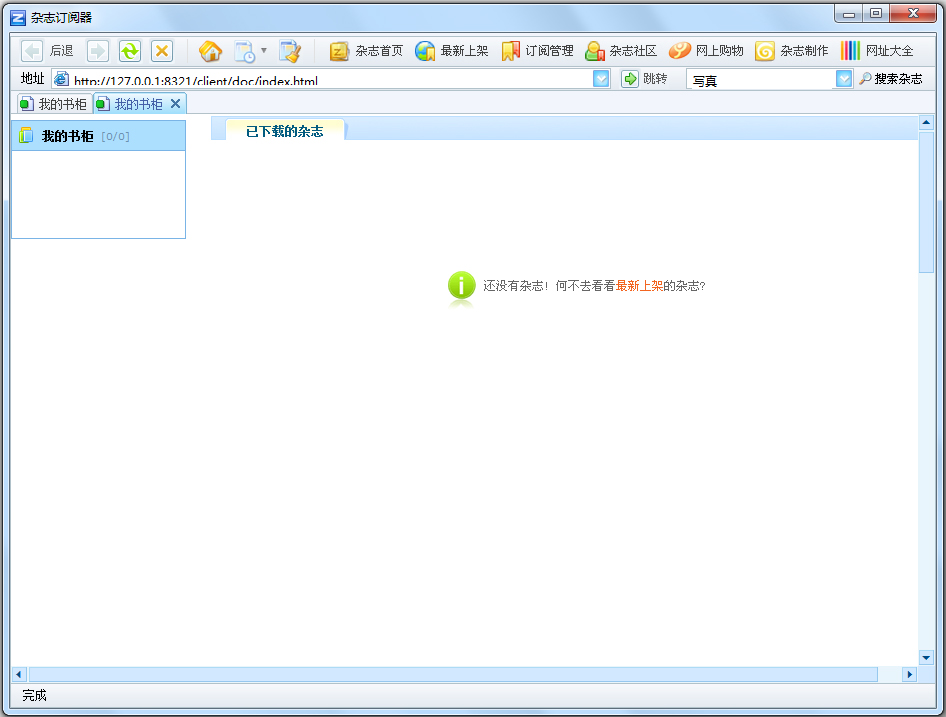Click the horizontal scrollbar left arrow
This screenshot has height=717, width=946.
(x=19, y=674)
